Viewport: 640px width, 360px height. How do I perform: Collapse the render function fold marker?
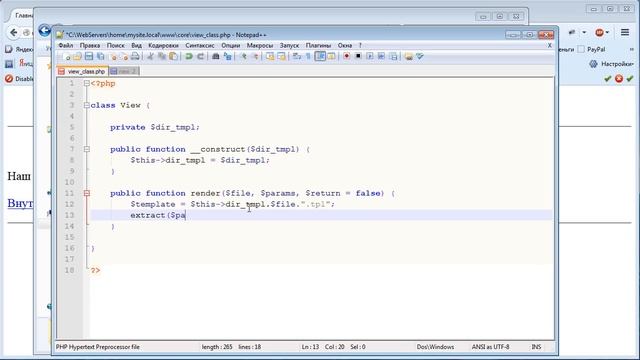point(87,193)
